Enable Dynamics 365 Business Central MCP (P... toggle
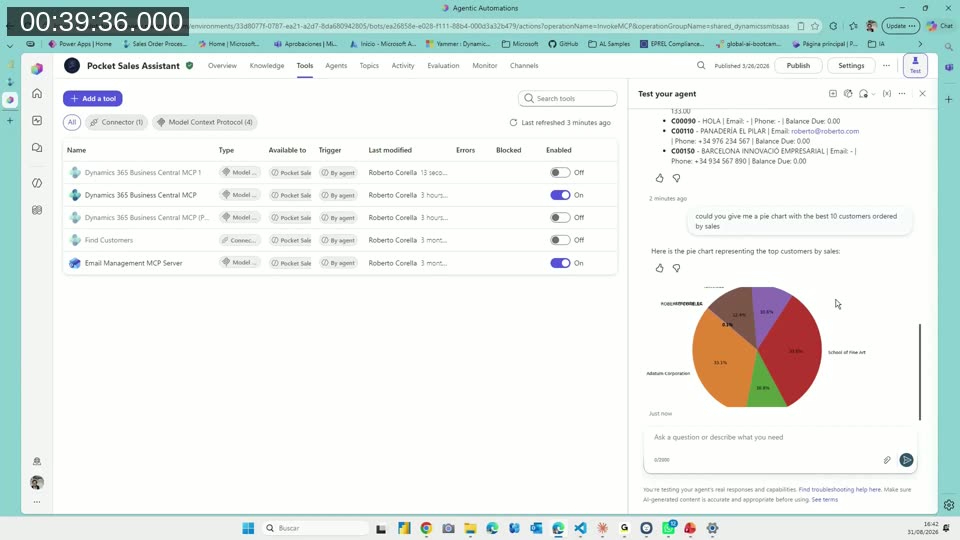Image resolution: width=960 pixels, height=540 pixels. coord(560,217)
